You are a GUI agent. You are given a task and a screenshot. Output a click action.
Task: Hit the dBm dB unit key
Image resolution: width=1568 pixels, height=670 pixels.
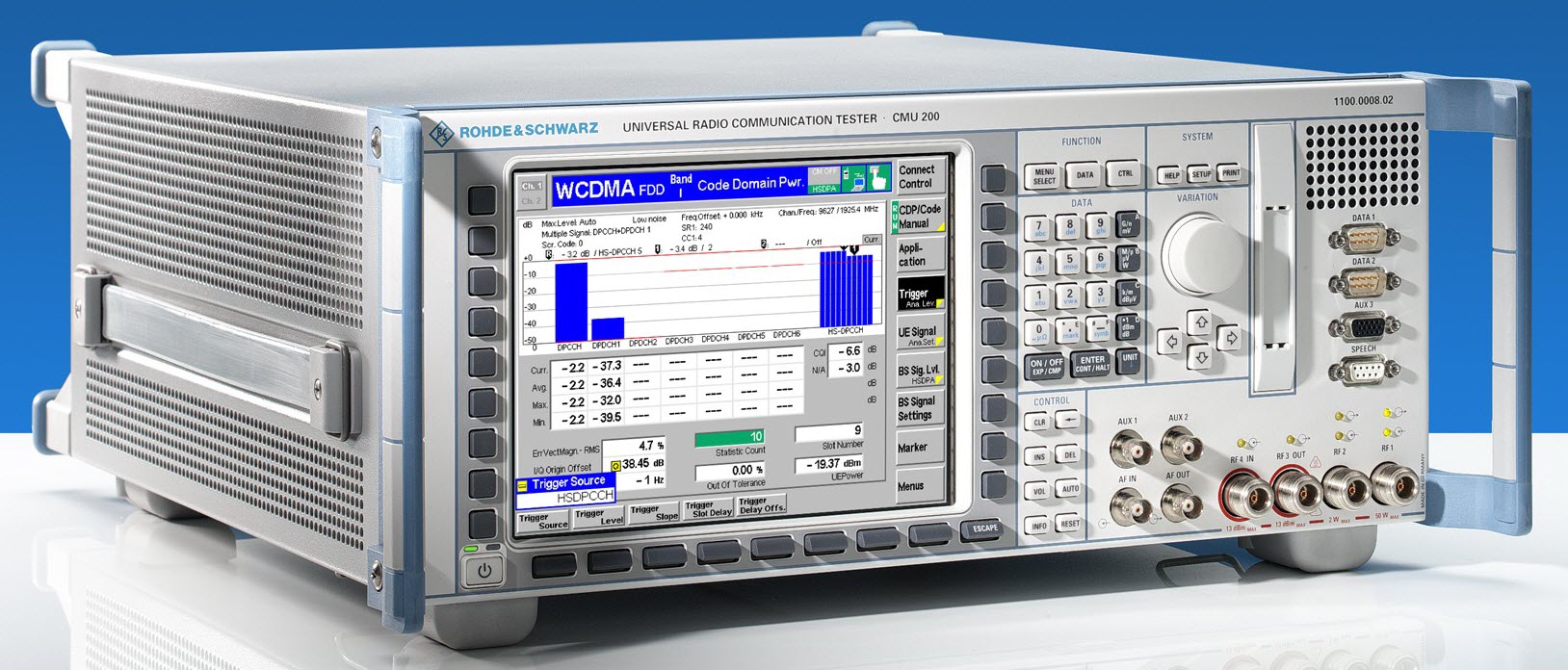point(1128,327)
